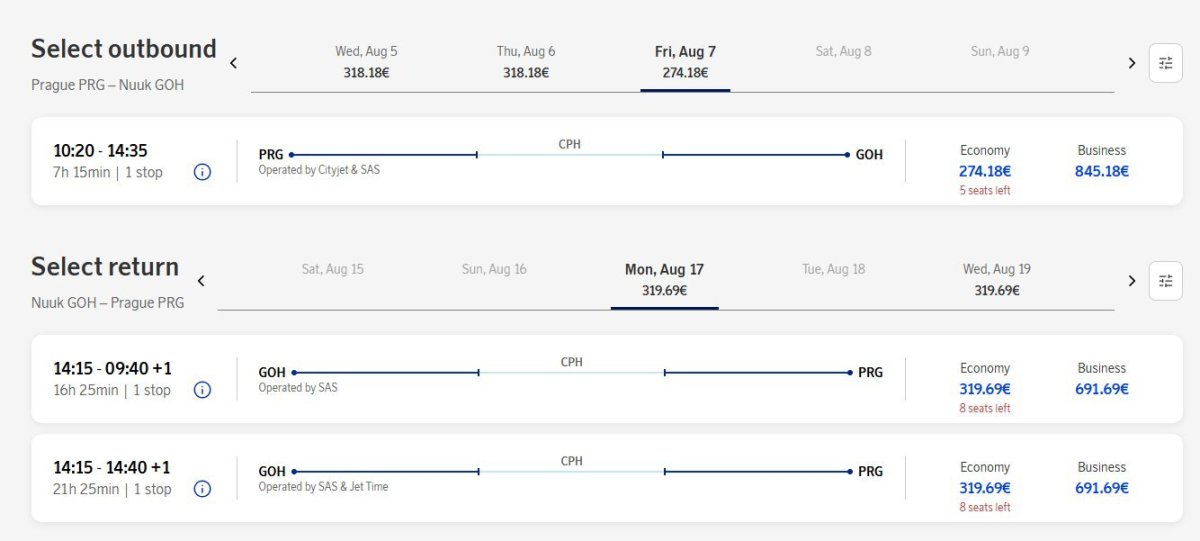Show info for 10:20 outbound flight

pyautogui.click(x=202, y=172)
